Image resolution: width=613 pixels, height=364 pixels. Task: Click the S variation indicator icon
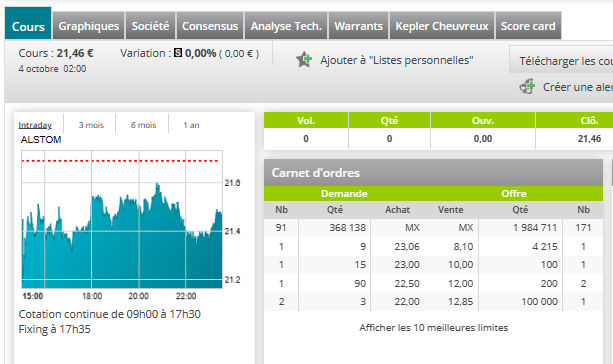pyautogui.click(x=178, y=52)
